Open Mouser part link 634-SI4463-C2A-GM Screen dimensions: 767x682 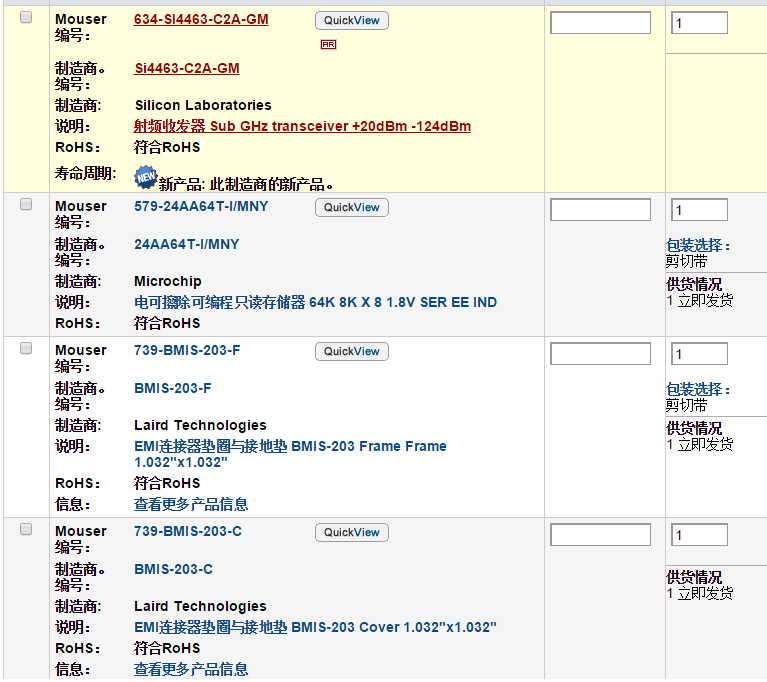pos(201,20)
